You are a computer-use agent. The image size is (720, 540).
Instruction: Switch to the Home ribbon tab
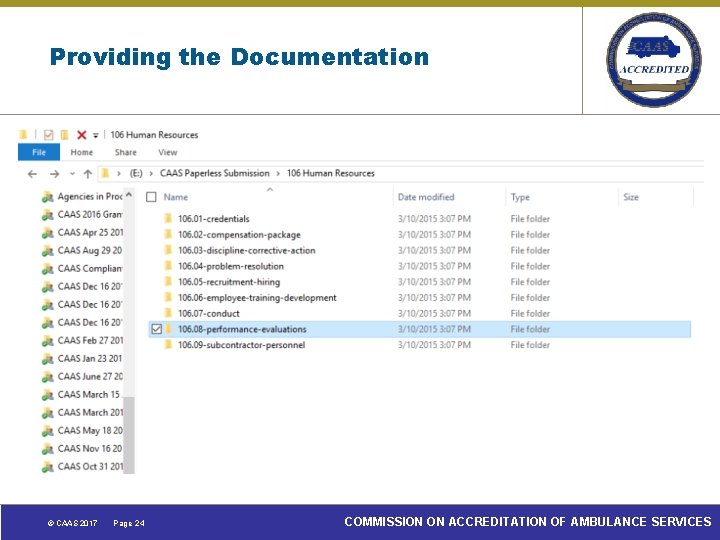click(x=82, y=152)
